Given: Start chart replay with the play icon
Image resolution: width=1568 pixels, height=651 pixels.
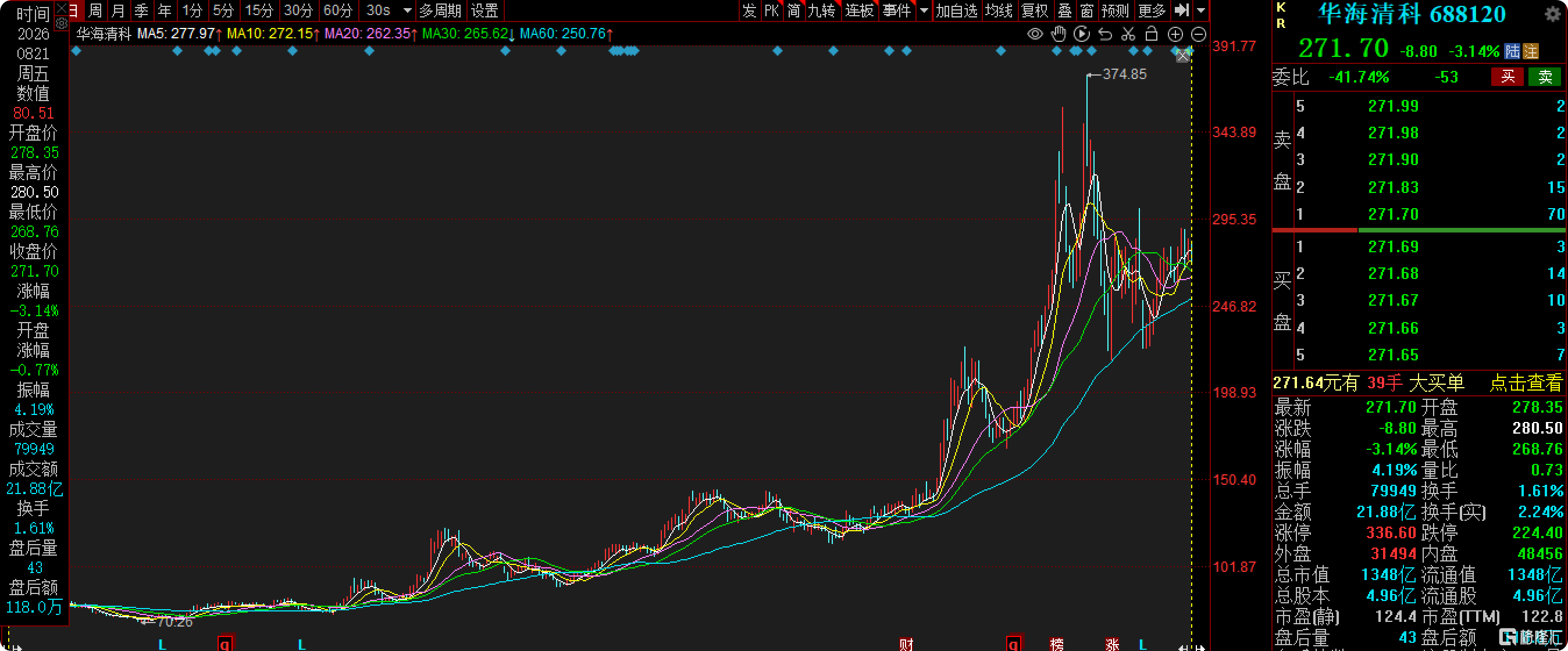Looking at the screenshot, I should click(1082, 34).
